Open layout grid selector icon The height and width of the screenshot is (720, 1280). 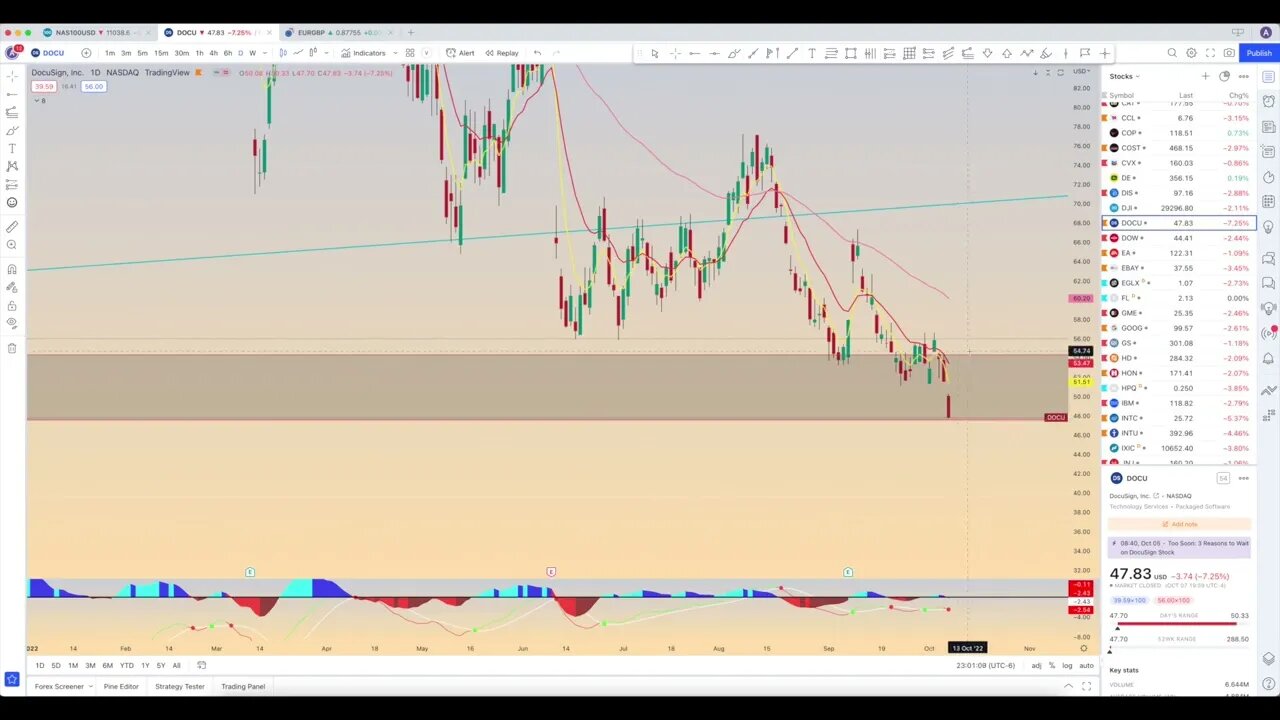point(409,53)
